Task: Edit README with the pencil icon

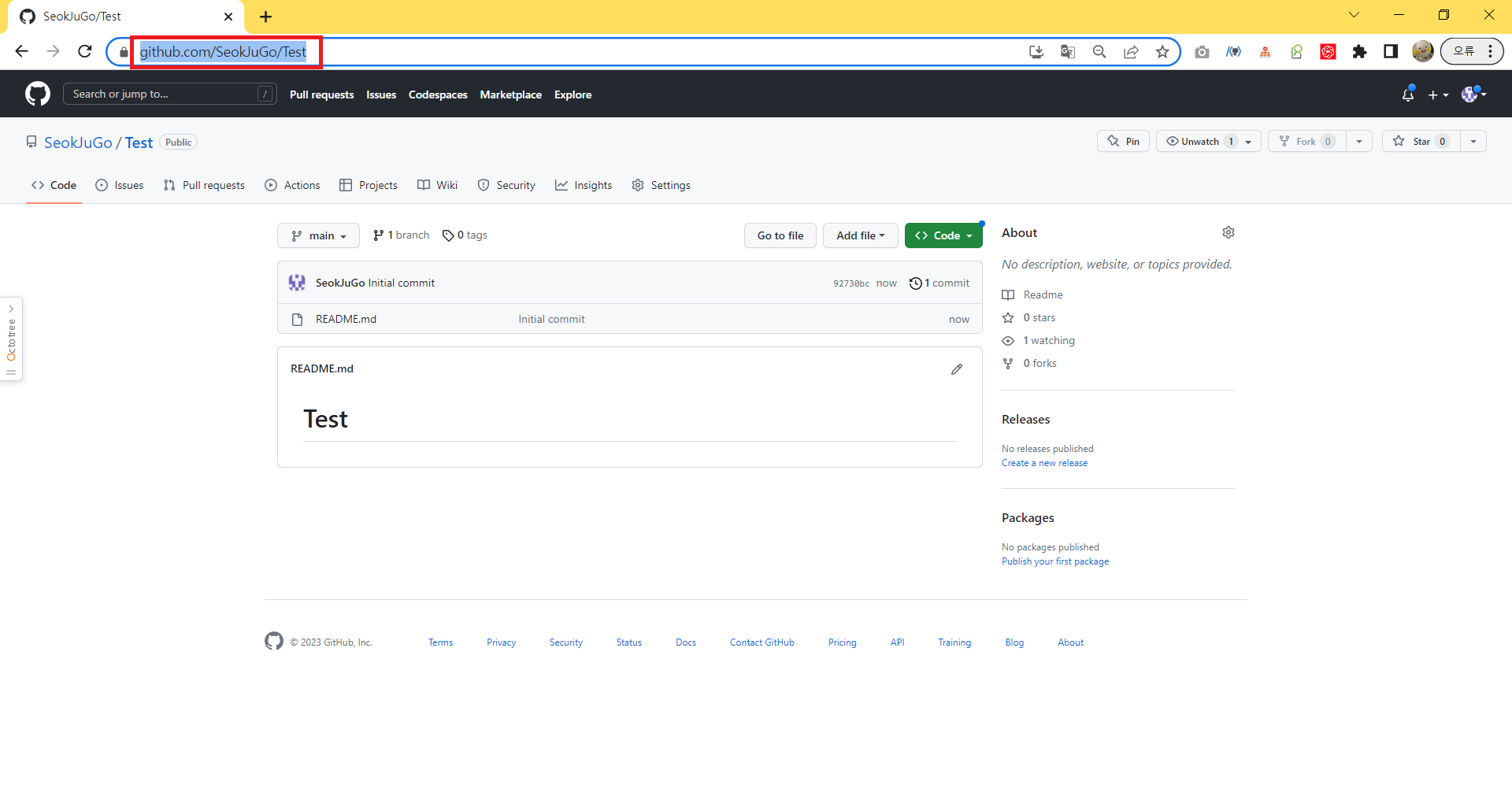Action: pos(957,369)
